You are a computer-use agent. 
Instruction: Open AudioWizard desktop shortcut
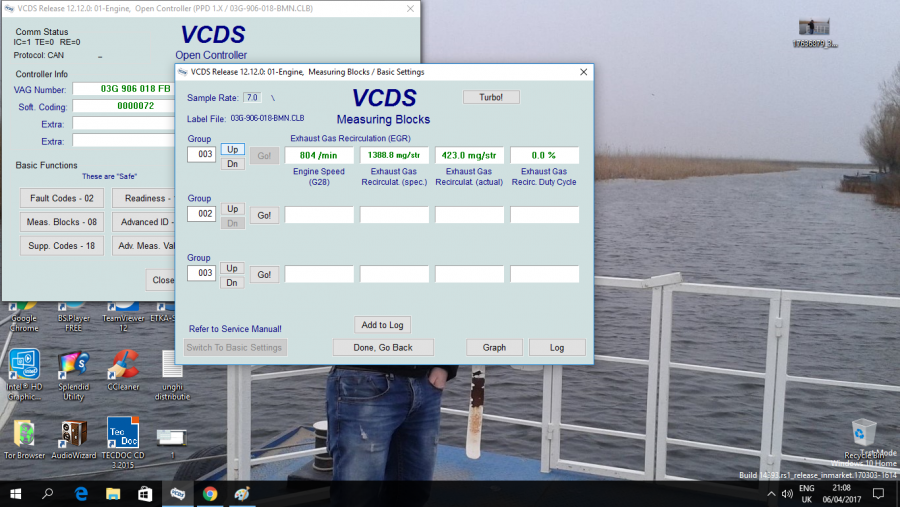(73, 434)
